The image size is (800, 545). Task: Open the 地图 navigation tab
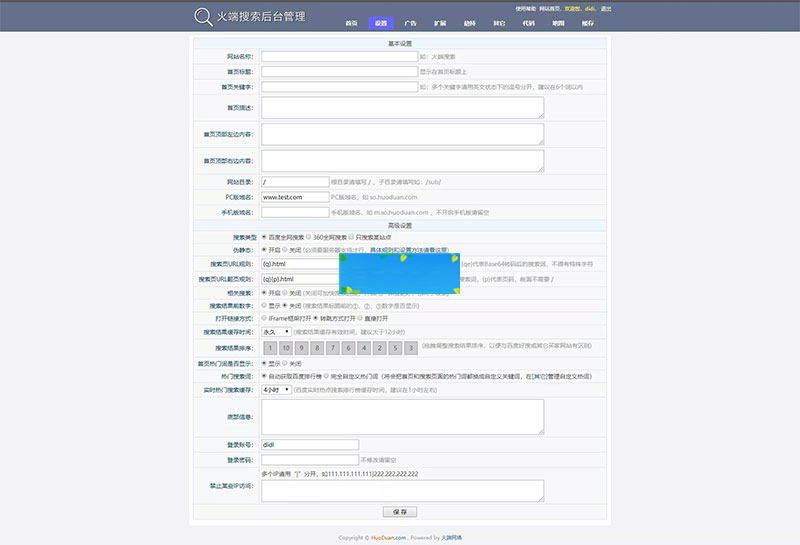558,22
